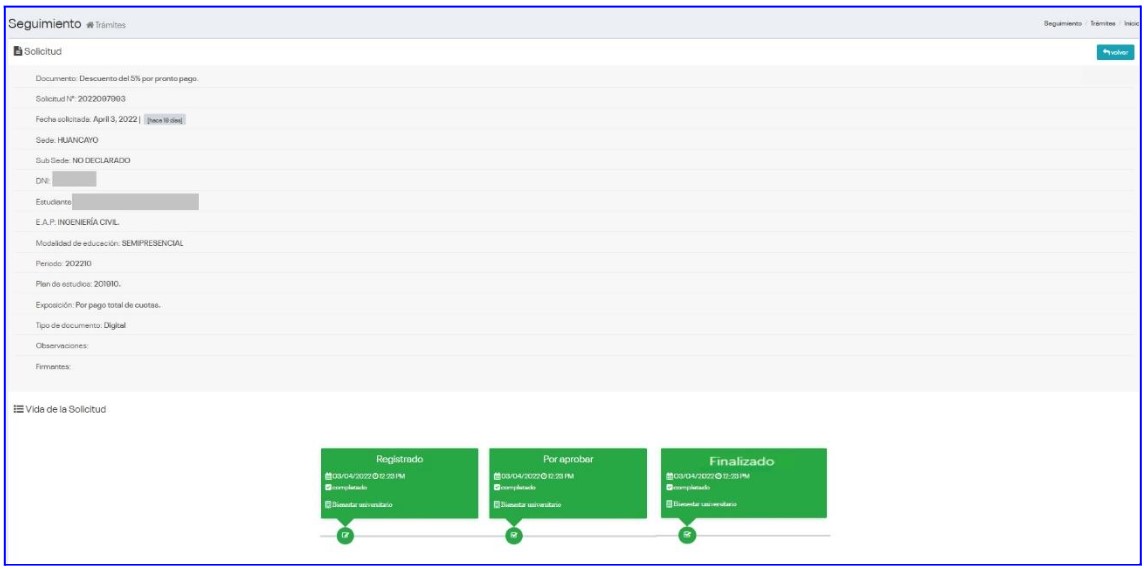Click completado checkbox in Por aprobar card
This screenshot has width=1144, height=569.
497,487
